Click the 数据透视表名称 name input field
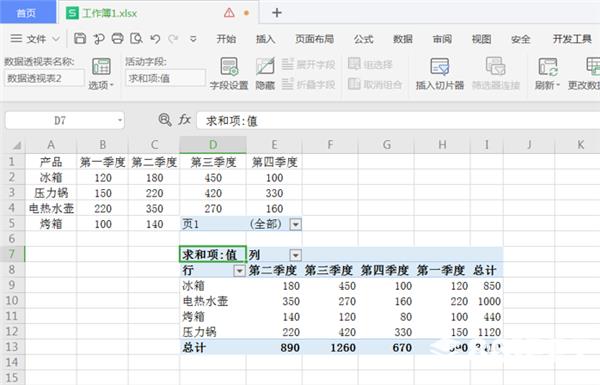Image resolution: width=600 pixels, height=385 pixels. 44,78
